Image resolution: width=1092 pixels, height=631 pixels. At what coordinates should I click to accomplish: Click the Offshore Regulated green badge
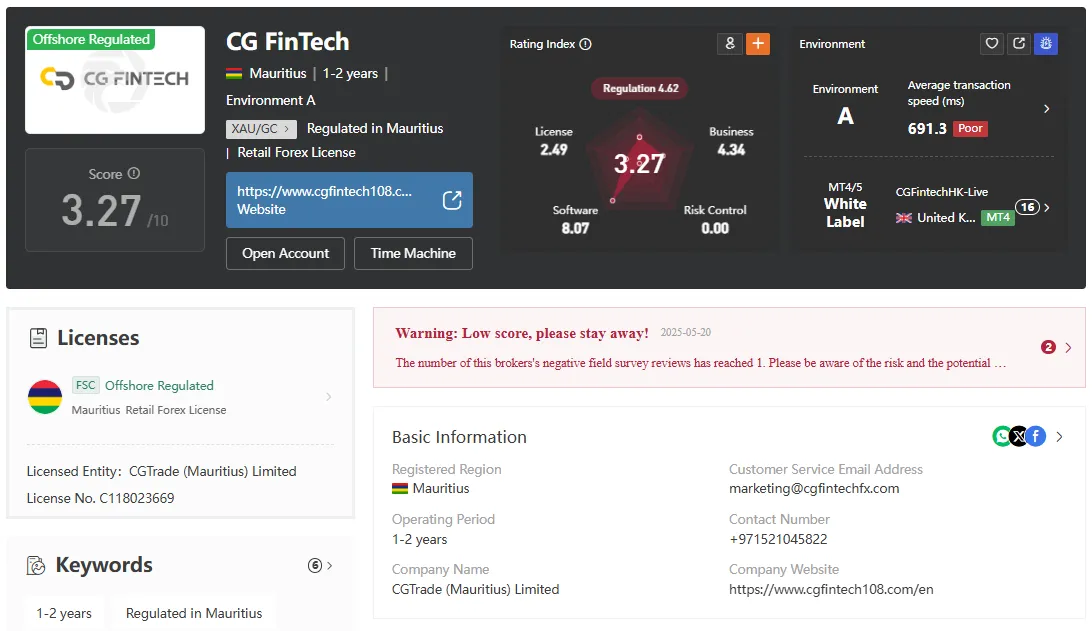pyautogui.click(x=91, y=40)
